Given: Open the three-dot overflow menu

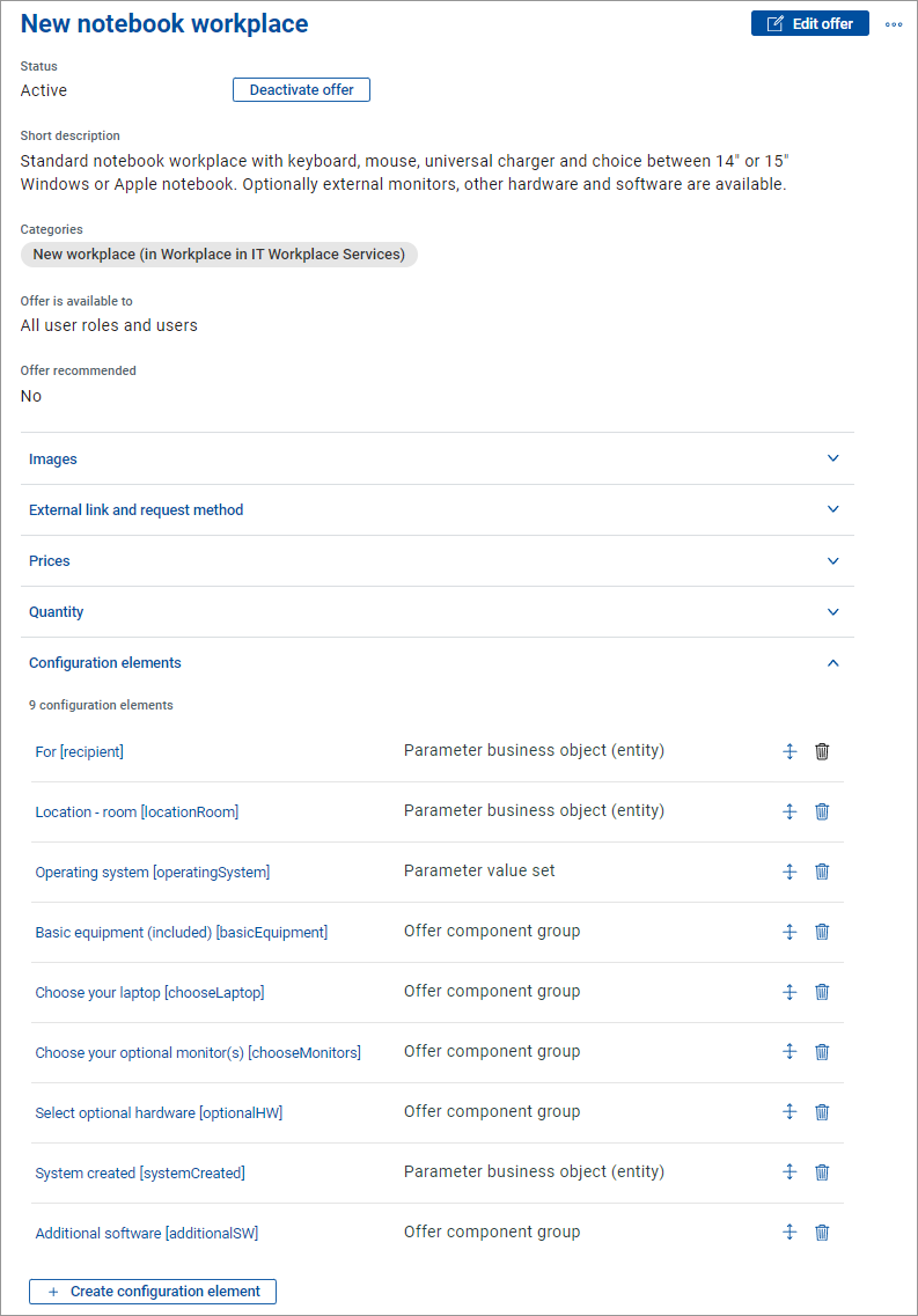Looking at the screenshot, I should tap(894, 25).
